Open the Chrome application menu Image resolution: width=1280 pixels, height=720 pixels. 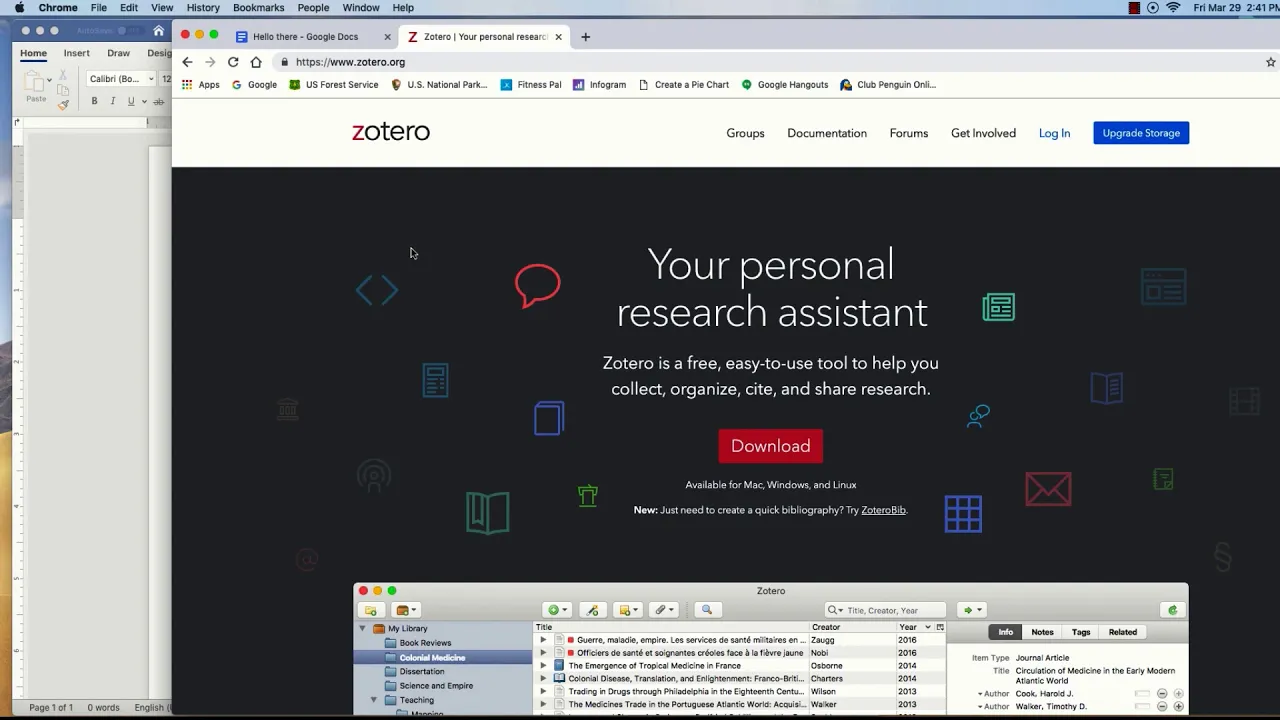58,8
